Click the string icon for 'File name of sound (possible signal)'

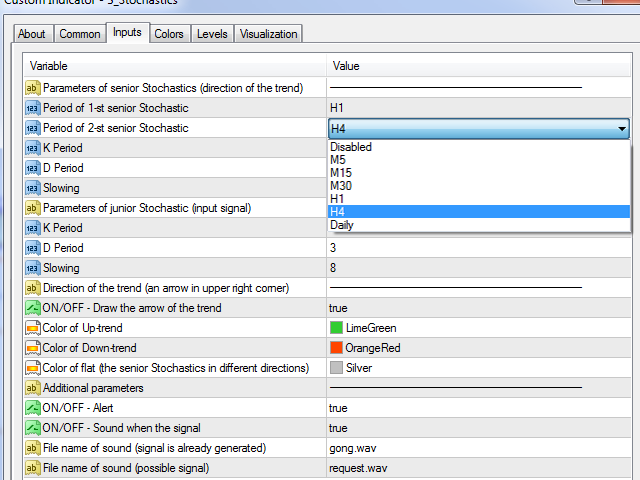[x=33, y=468]
